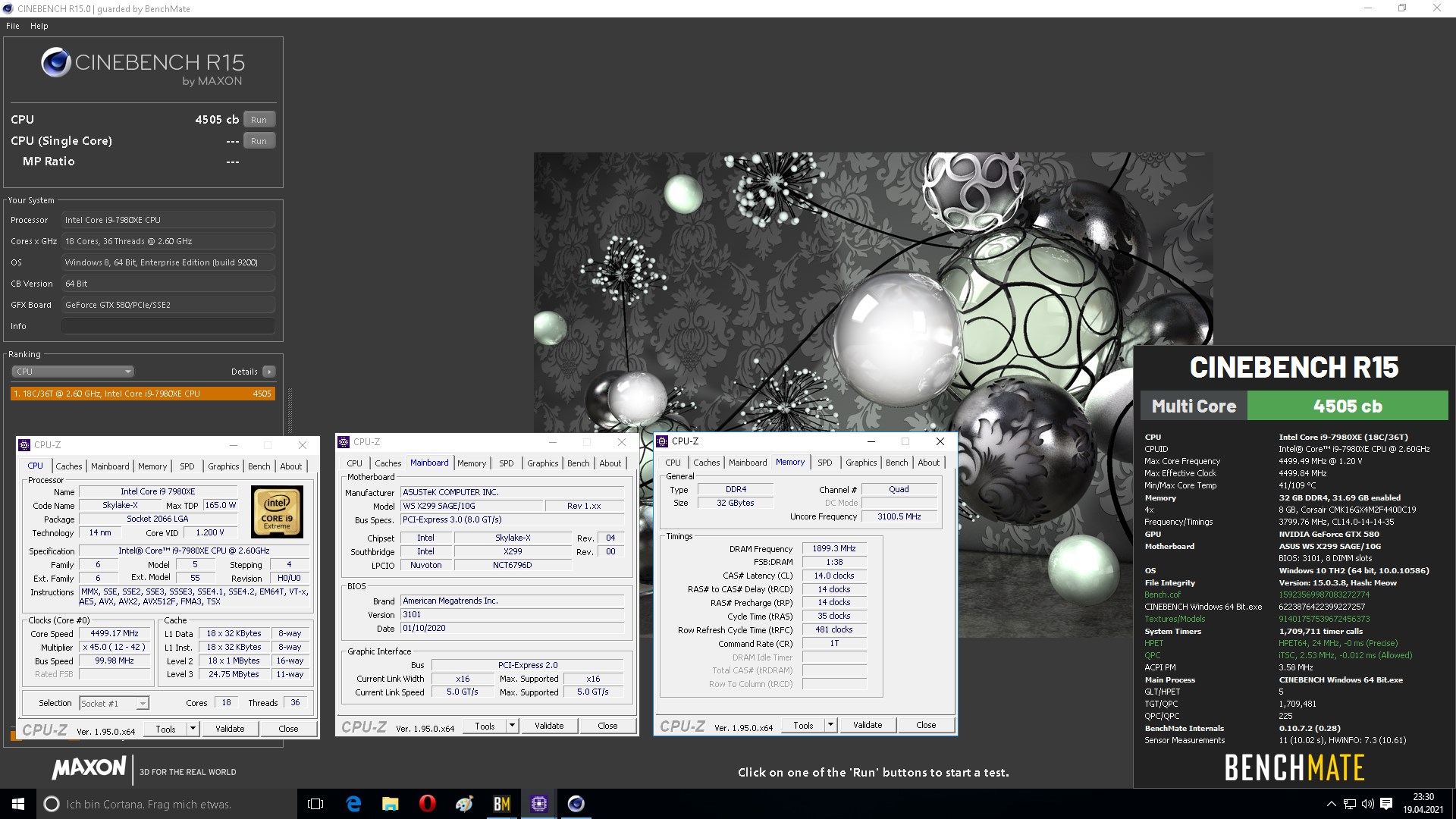Open About tab in left CPU-Z window
Image resolution: width=1456 pixels, height=819 pixels.
click(291, 466)
